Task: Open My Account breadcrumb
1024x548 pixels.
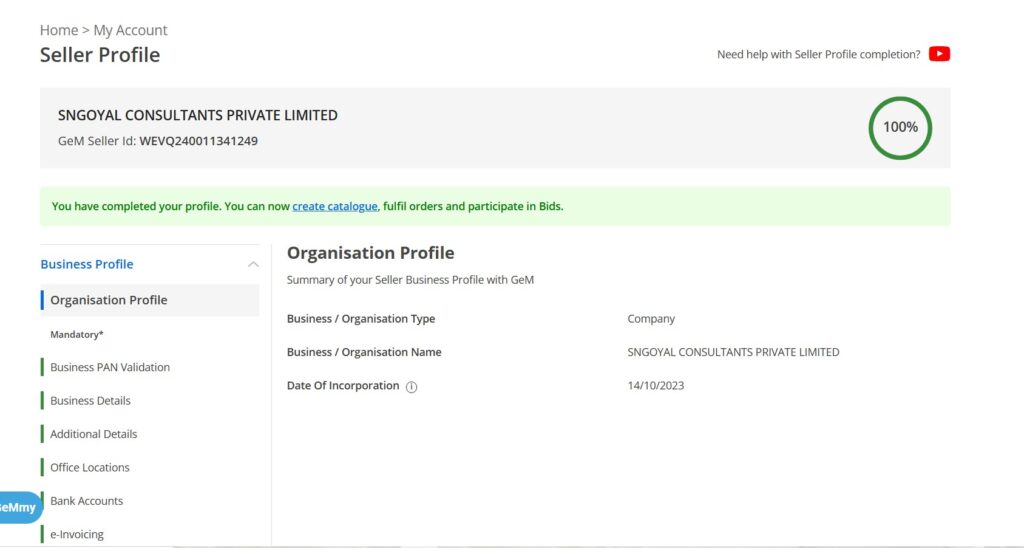Action: 130,30
